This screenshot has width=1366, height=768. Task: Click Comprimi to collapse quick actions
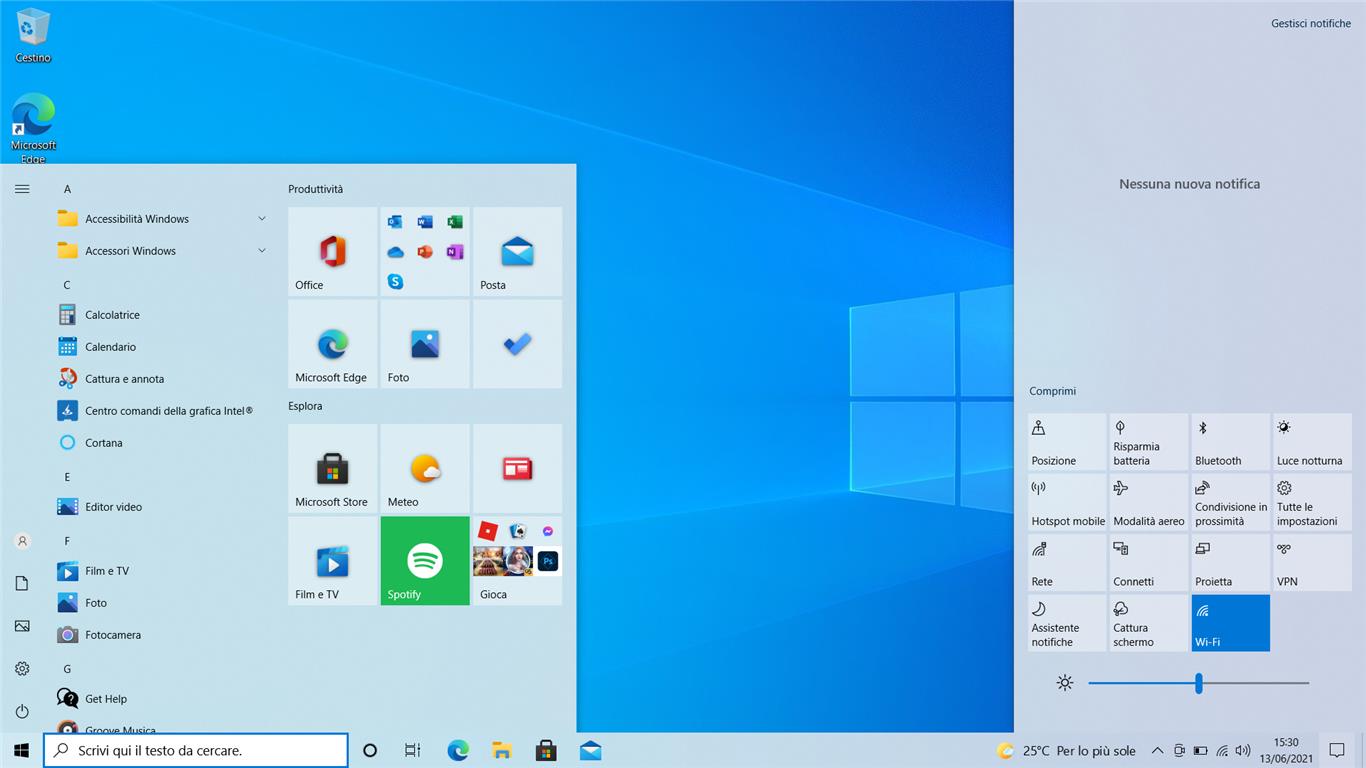[x=1052, y=391]
